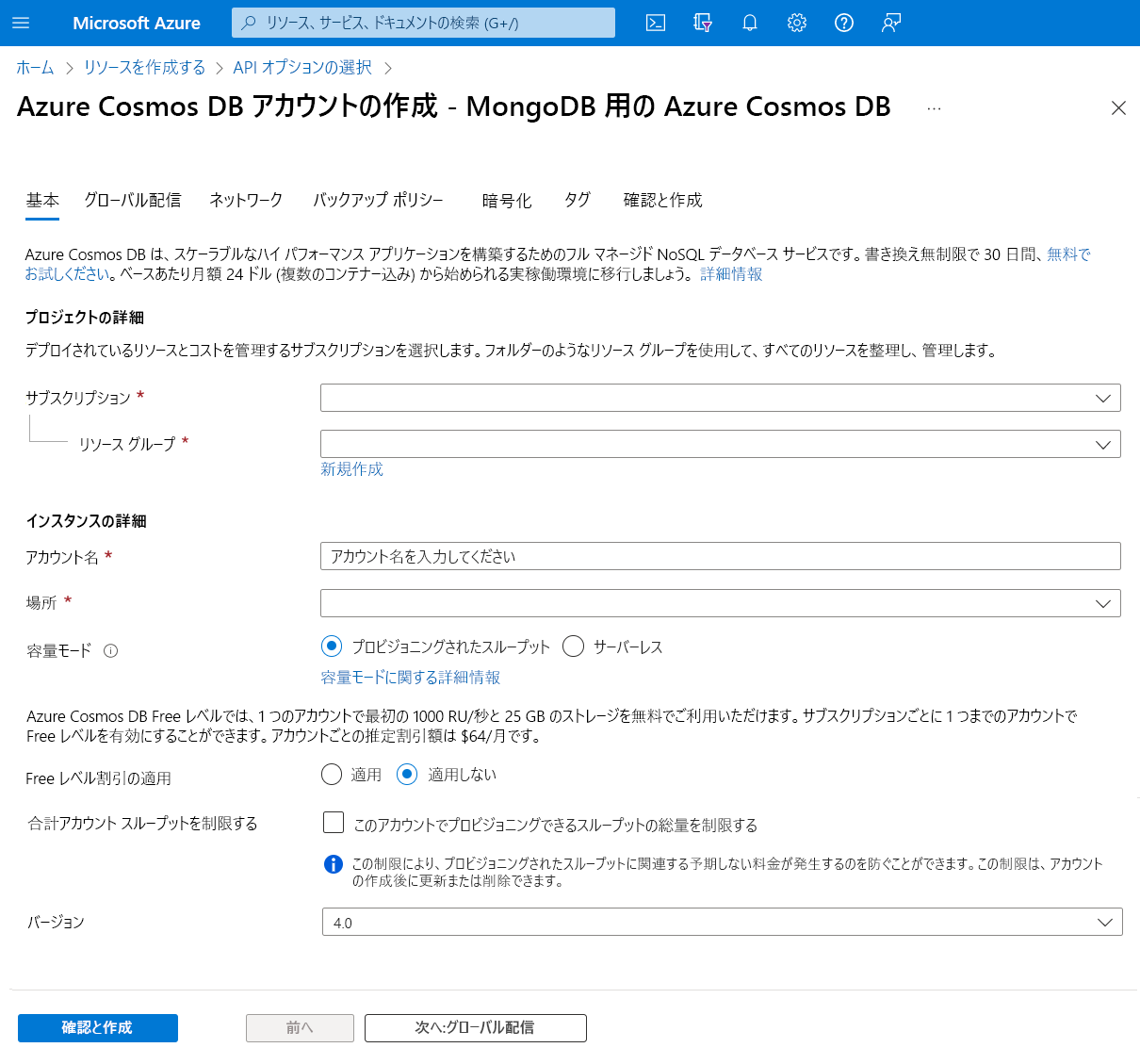
Task: Go to ホーム breadcrumb
Action: click(35, 68)
